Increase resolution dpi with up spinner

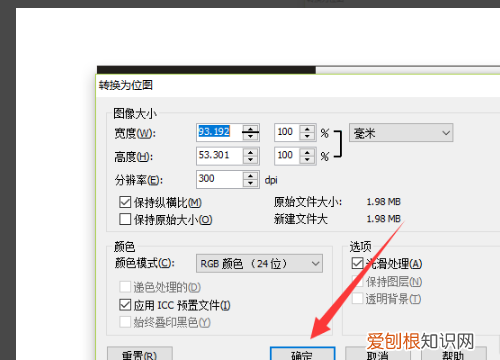(x=251, y=176)
